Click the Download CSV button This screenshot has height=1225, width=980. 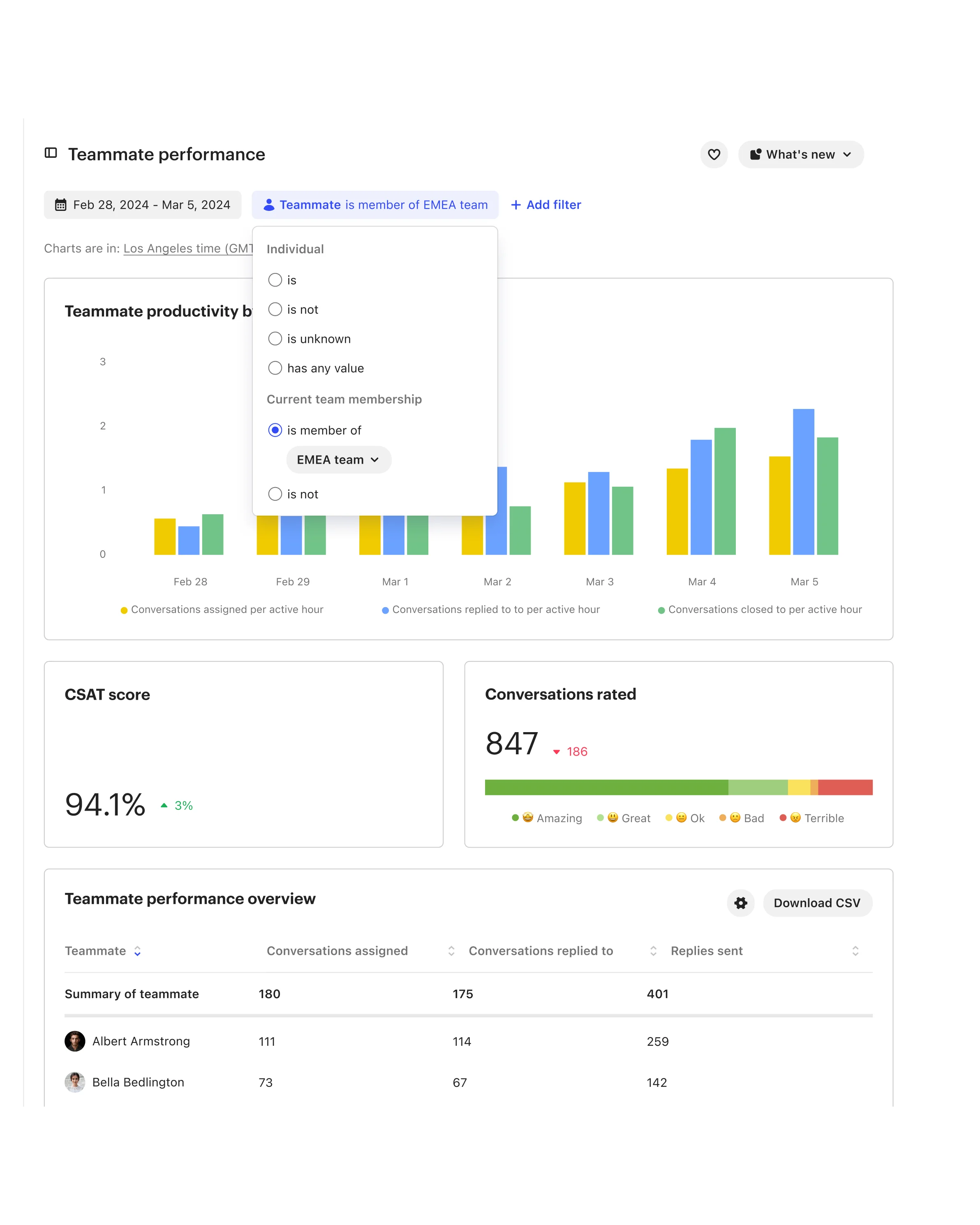(x=818, y=903)
